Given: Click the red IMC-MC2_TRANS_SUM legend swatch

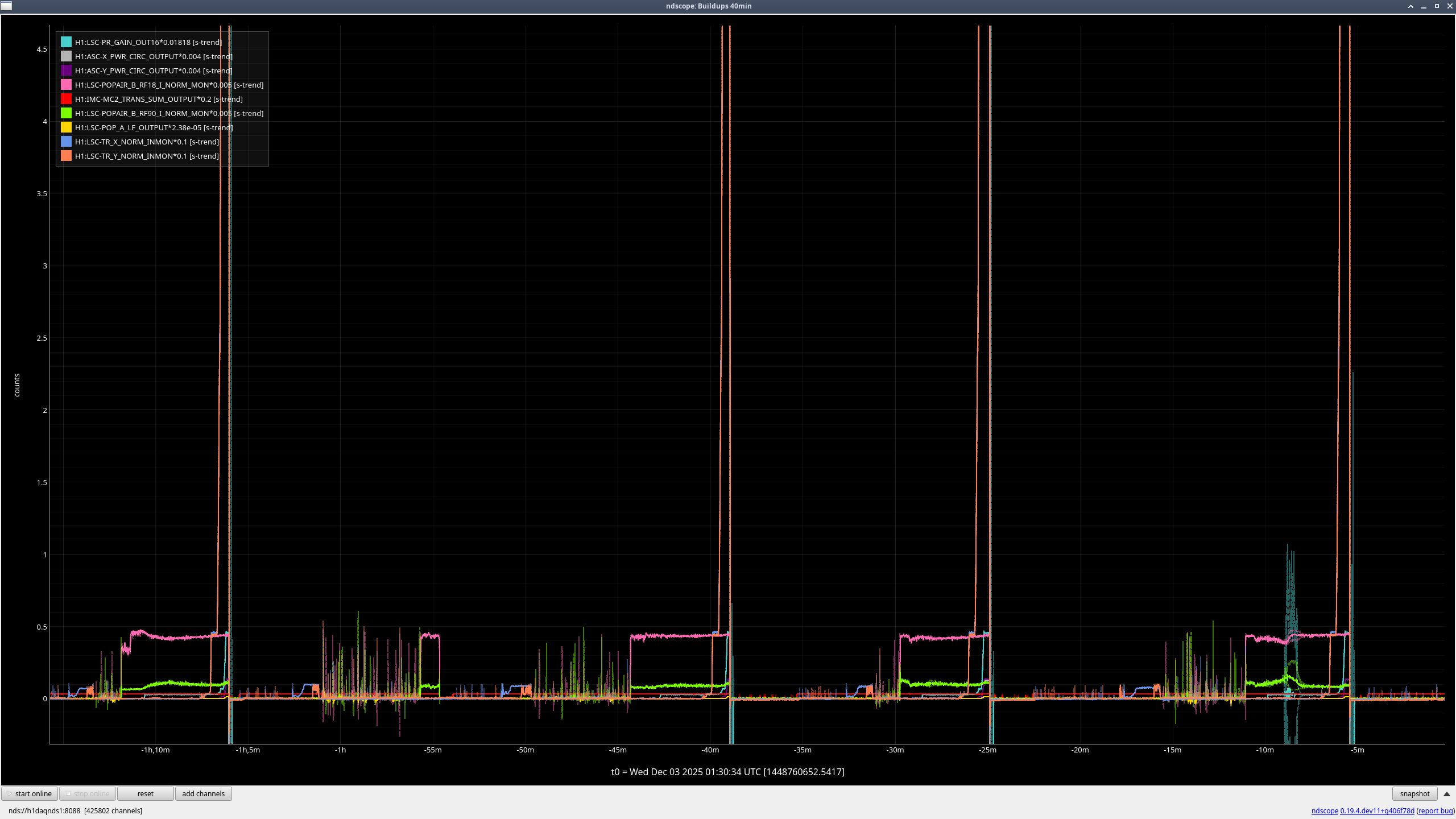Looking at the screenshot, I should point(66,99).
